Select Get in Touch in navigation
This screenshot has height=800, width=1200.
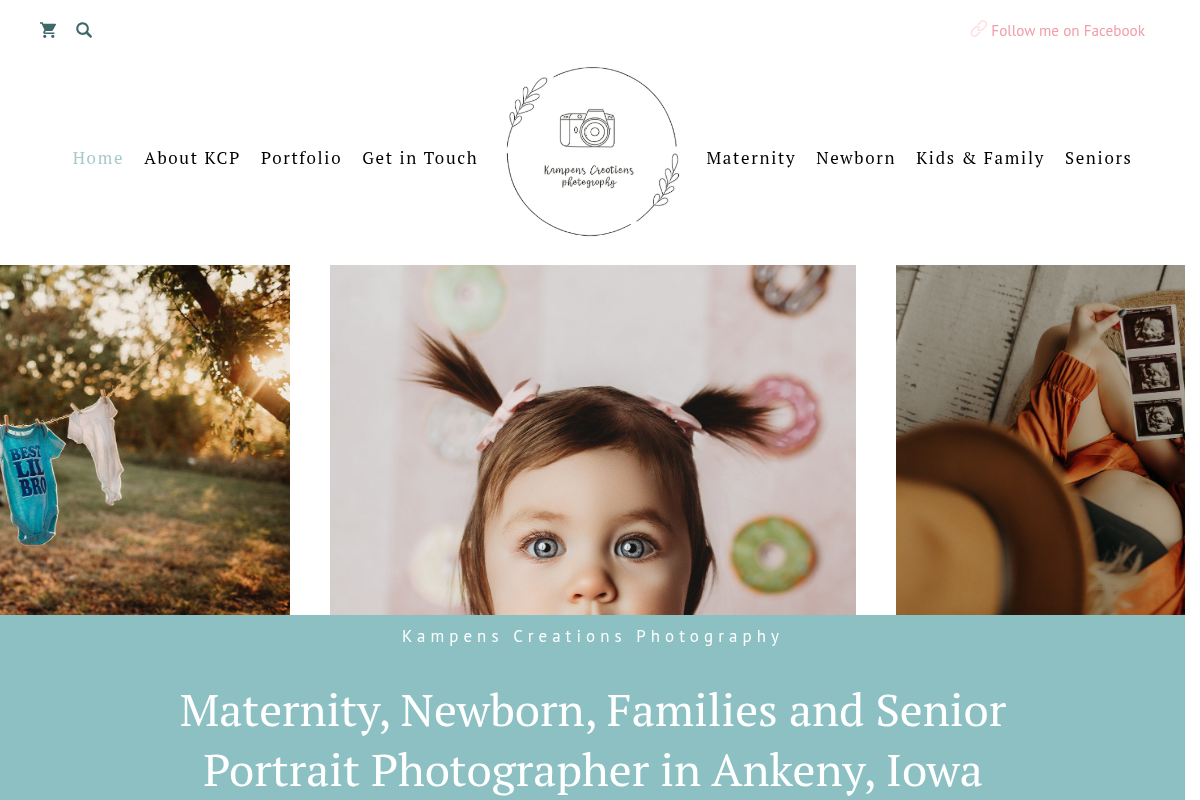pyautogui.click(x=420, y=158)
